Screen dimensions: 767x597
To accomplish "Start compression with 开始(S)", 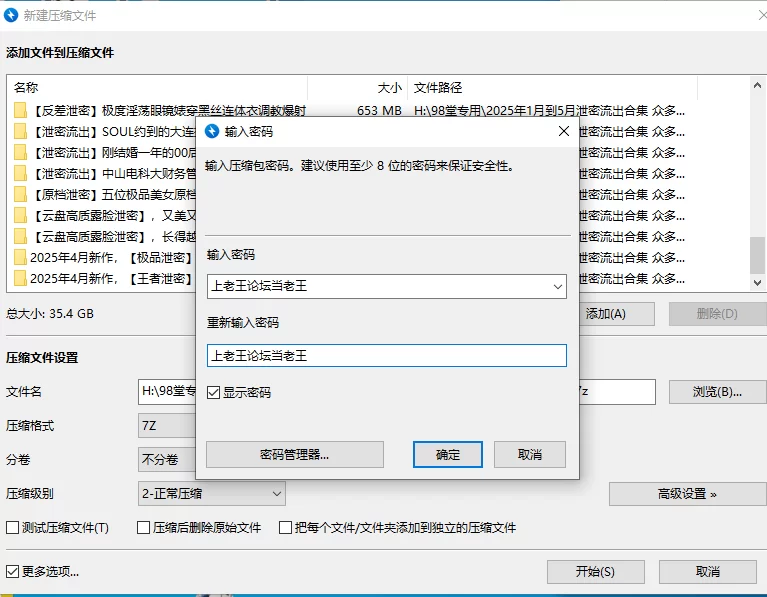I will coord(595,572).
